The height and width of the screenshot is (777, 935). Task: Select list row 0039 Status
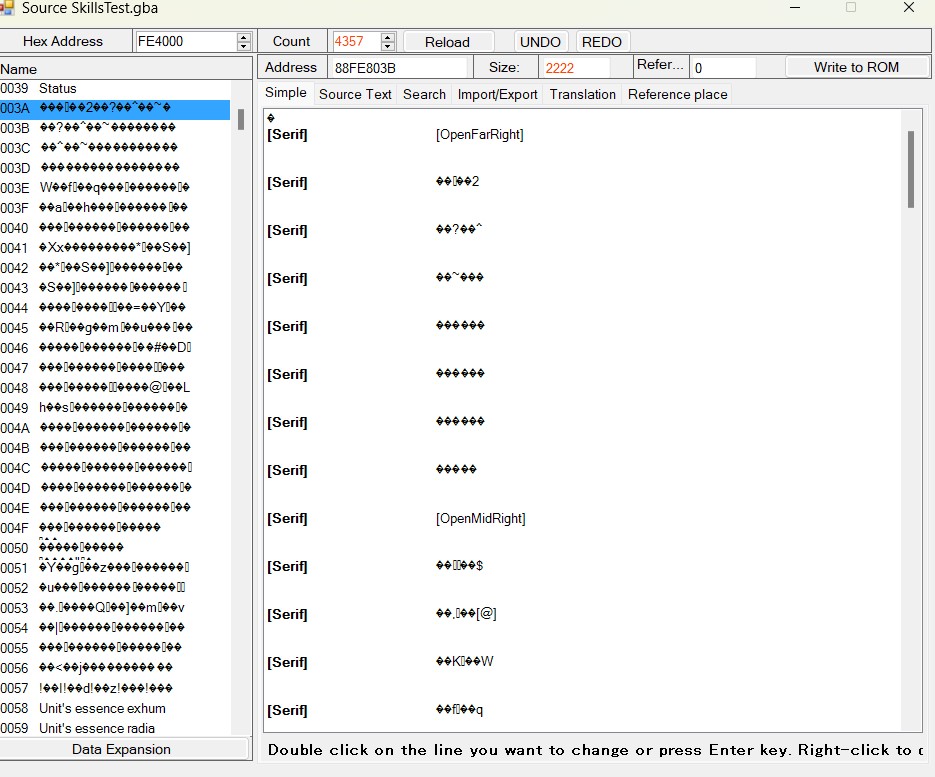coord(115,88)
